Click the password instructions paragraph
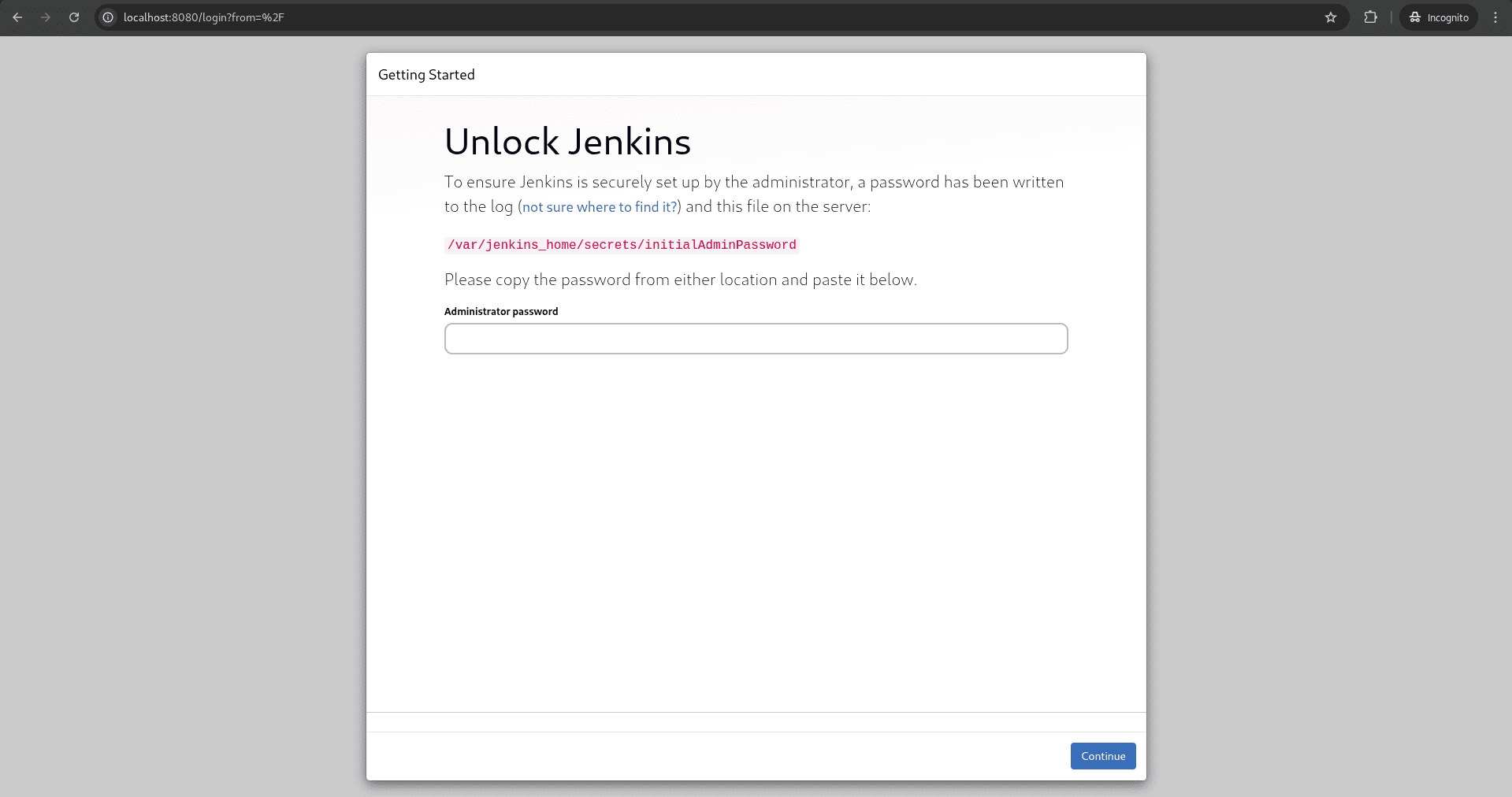The image size is (1512, 797). (680, 279)
